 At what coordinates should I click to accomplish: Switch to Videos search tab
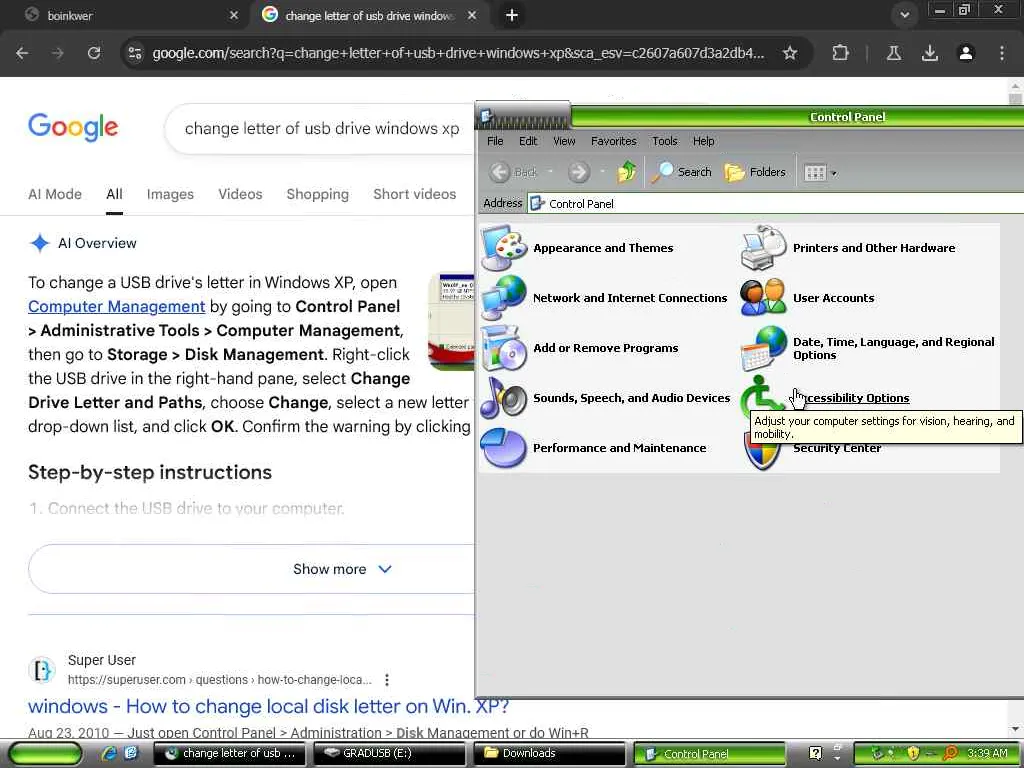point(240,194)
